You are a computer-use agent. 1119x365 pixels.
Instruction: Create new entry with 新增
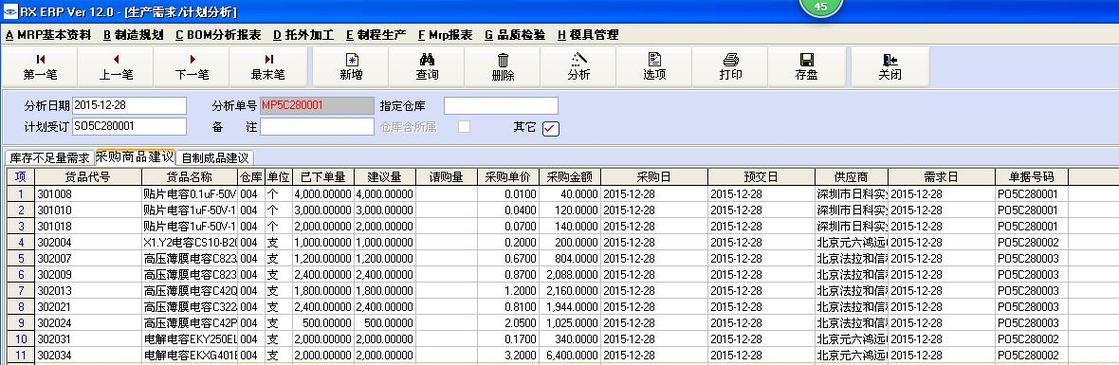(x=350, y=66)
